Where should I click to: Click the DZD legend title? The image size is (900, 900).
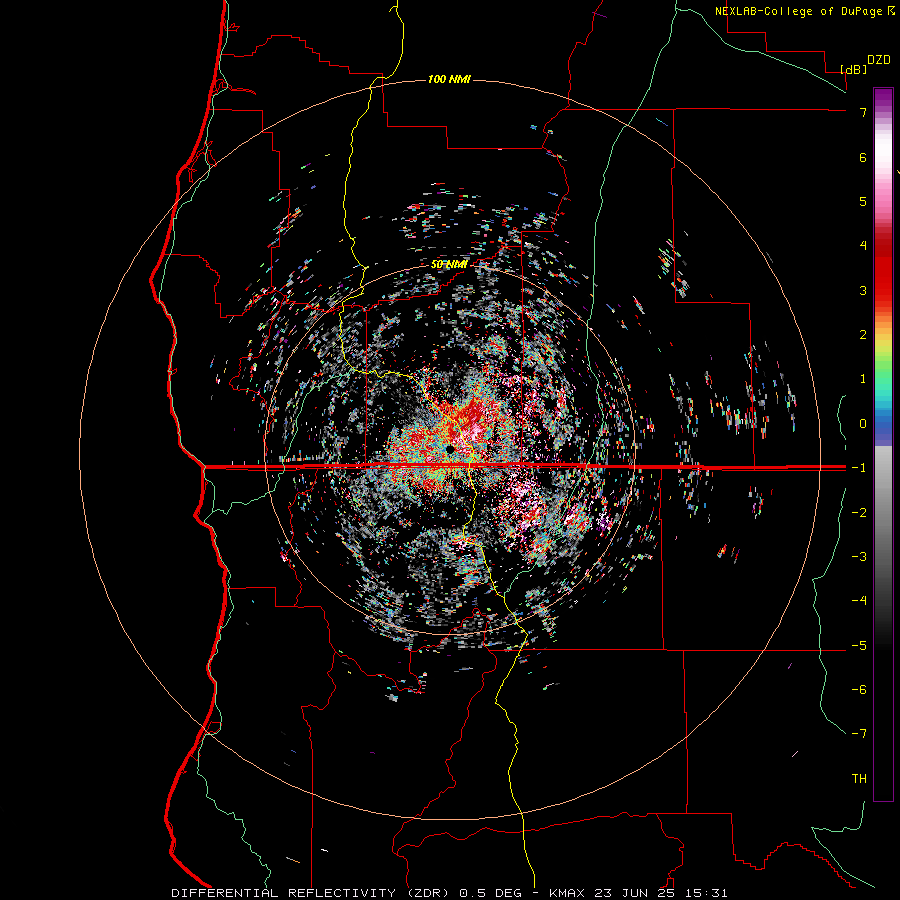[878, 60]
